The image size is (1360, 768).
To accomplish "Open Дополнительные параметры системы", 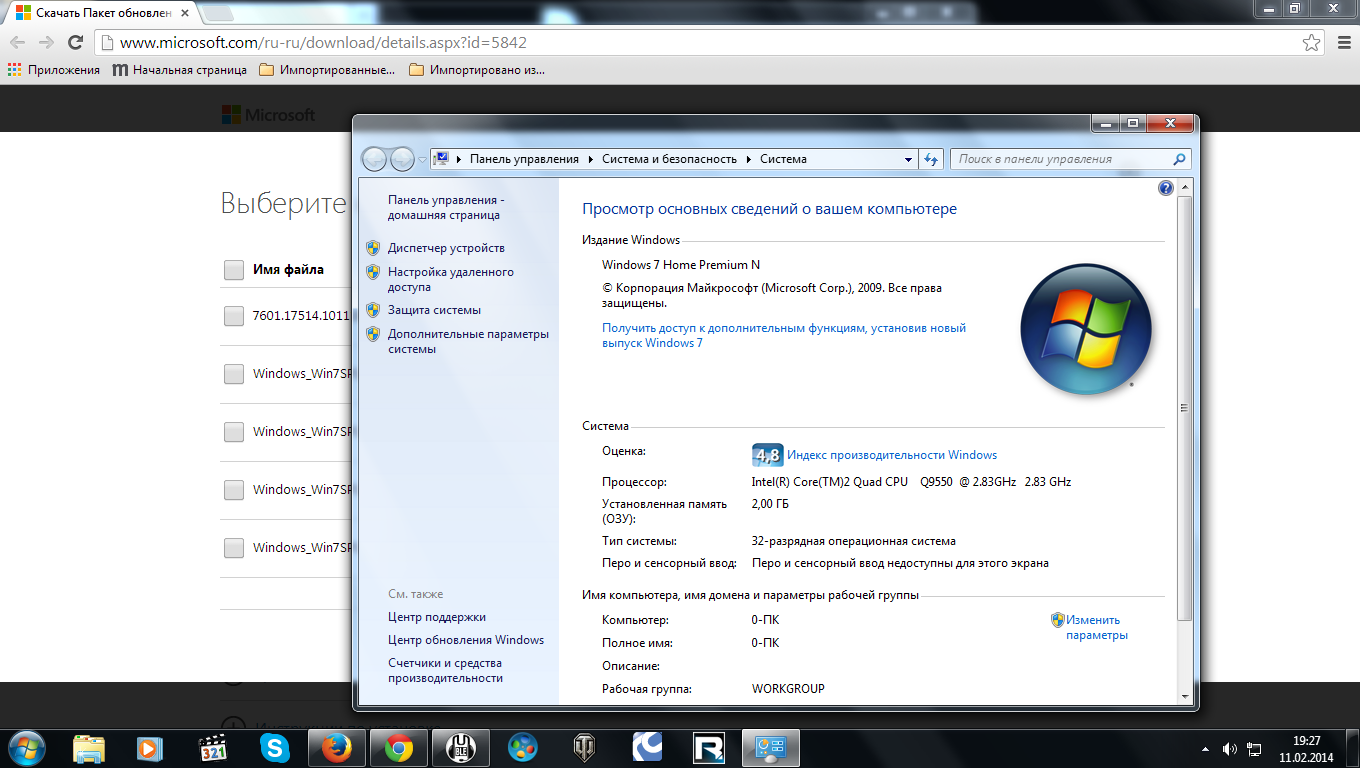I will coord(468,341).
